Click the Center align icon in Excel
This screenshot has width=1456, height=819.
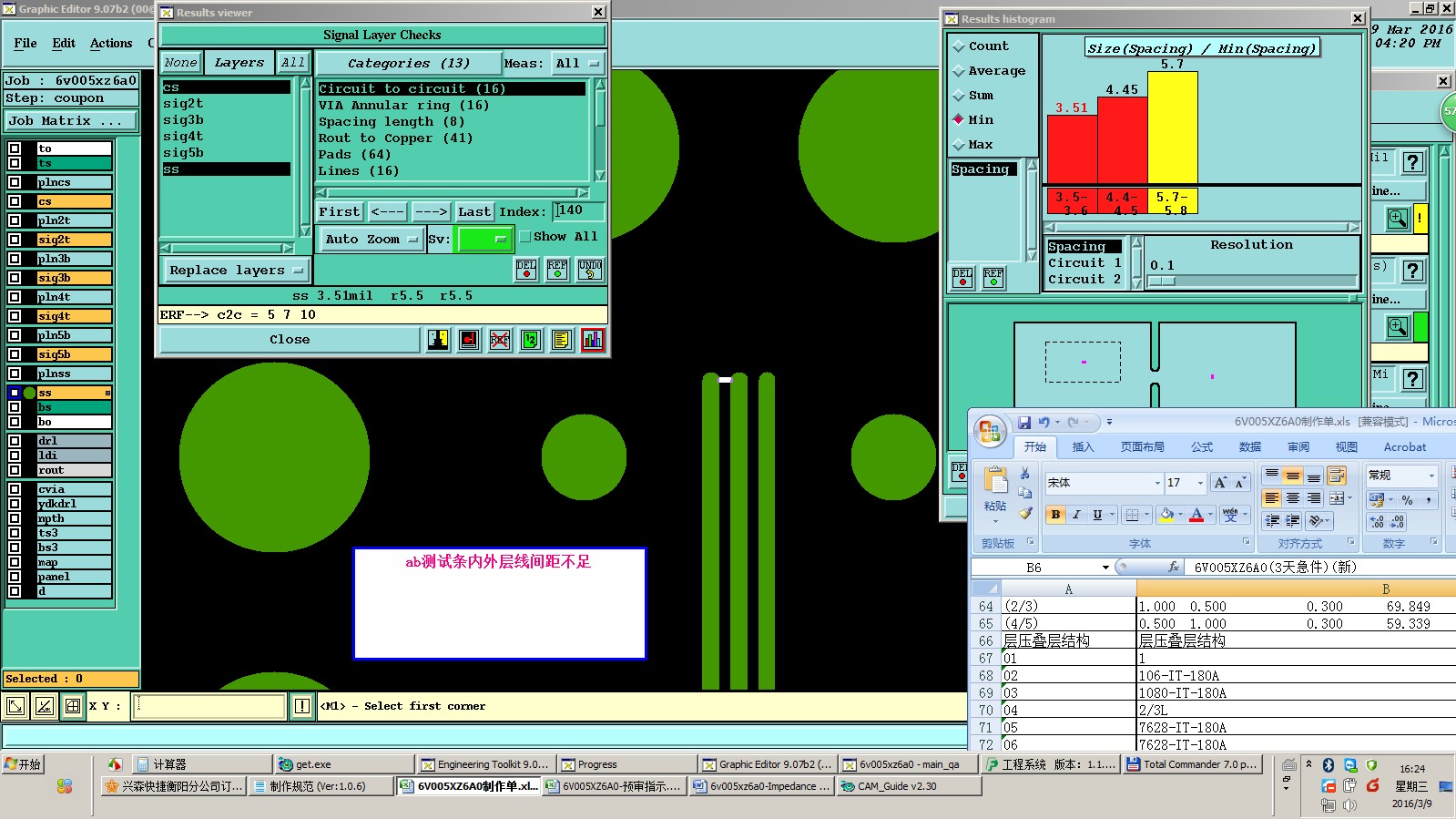click(1292, 498)
